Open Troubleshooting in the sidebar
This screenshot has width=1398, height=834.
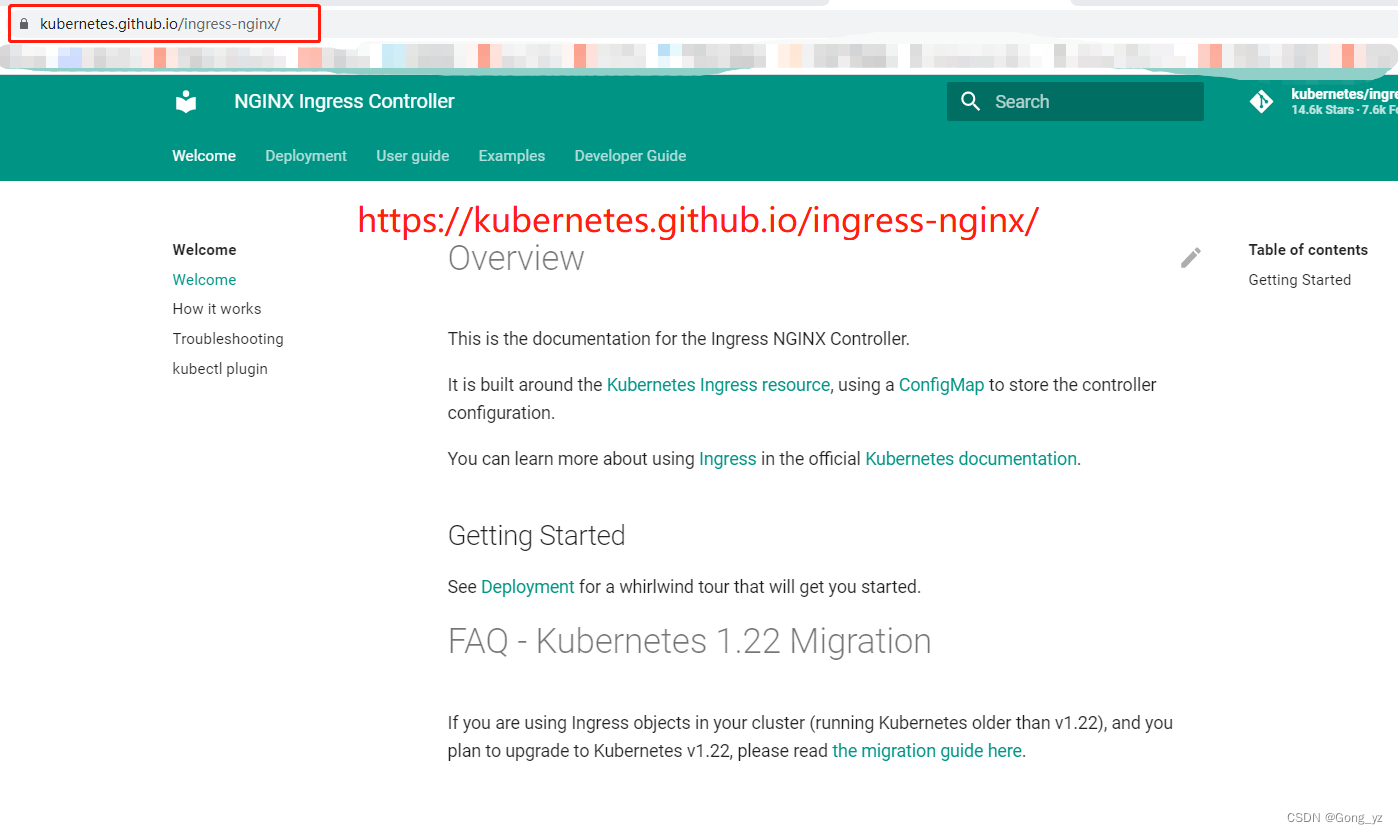(x=228, y=339)
